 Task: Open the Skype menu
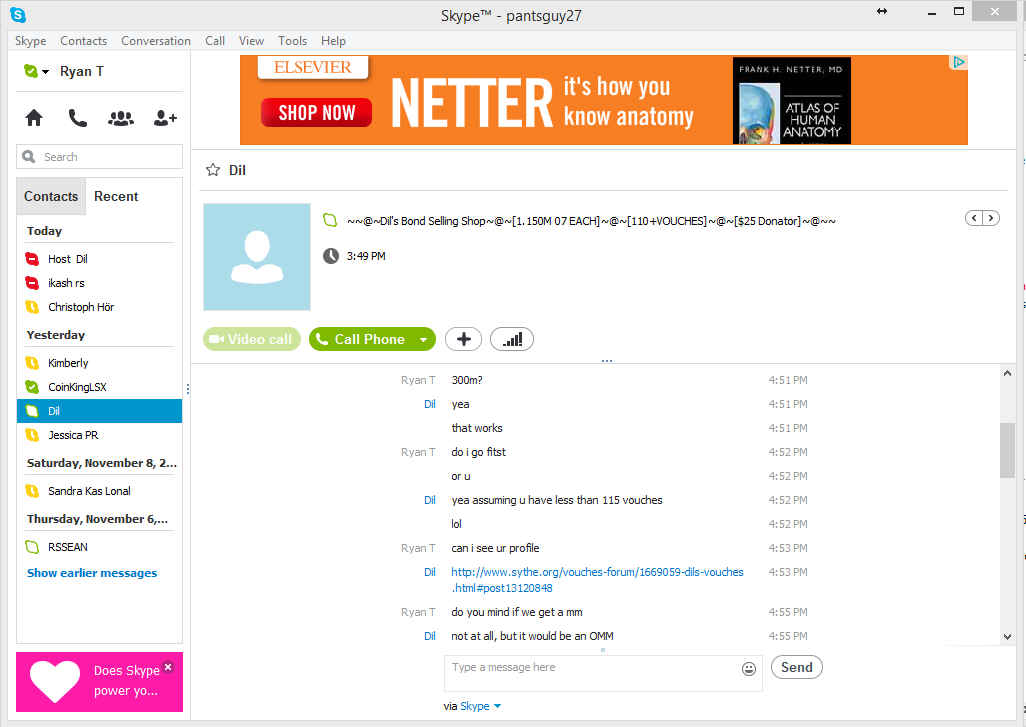click(30, 41)
